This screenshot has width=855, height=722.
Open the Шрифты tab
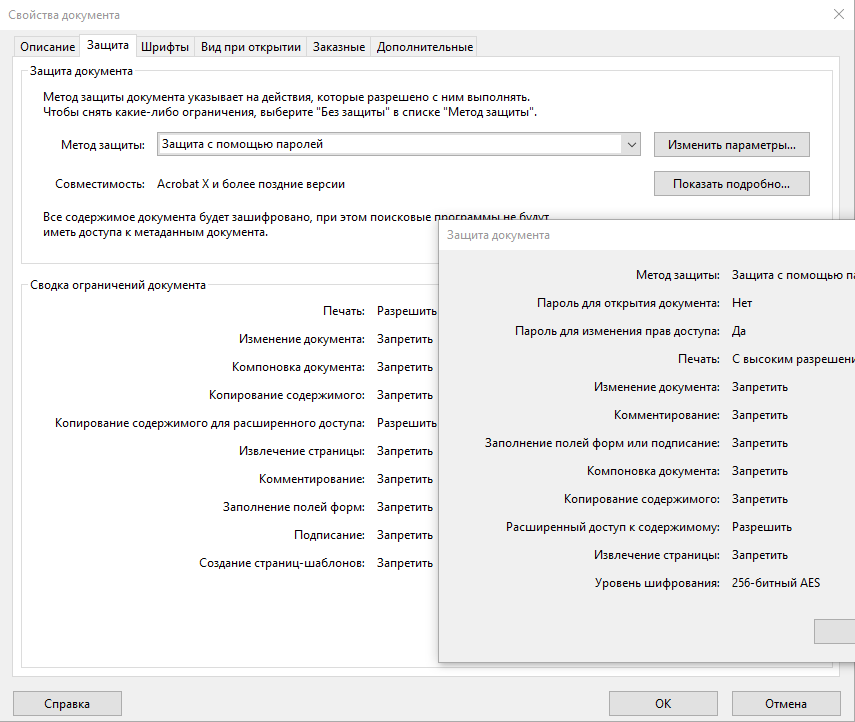164,47
